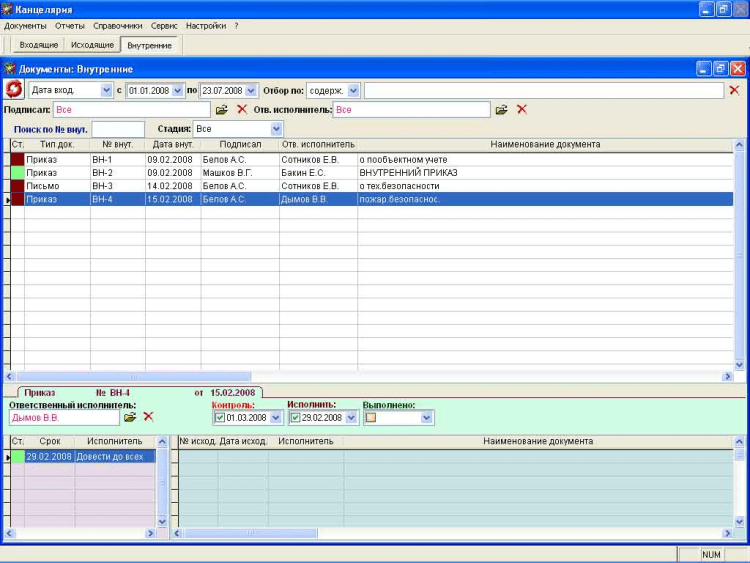Expand the Отбор по dropdown

point(352,90)
